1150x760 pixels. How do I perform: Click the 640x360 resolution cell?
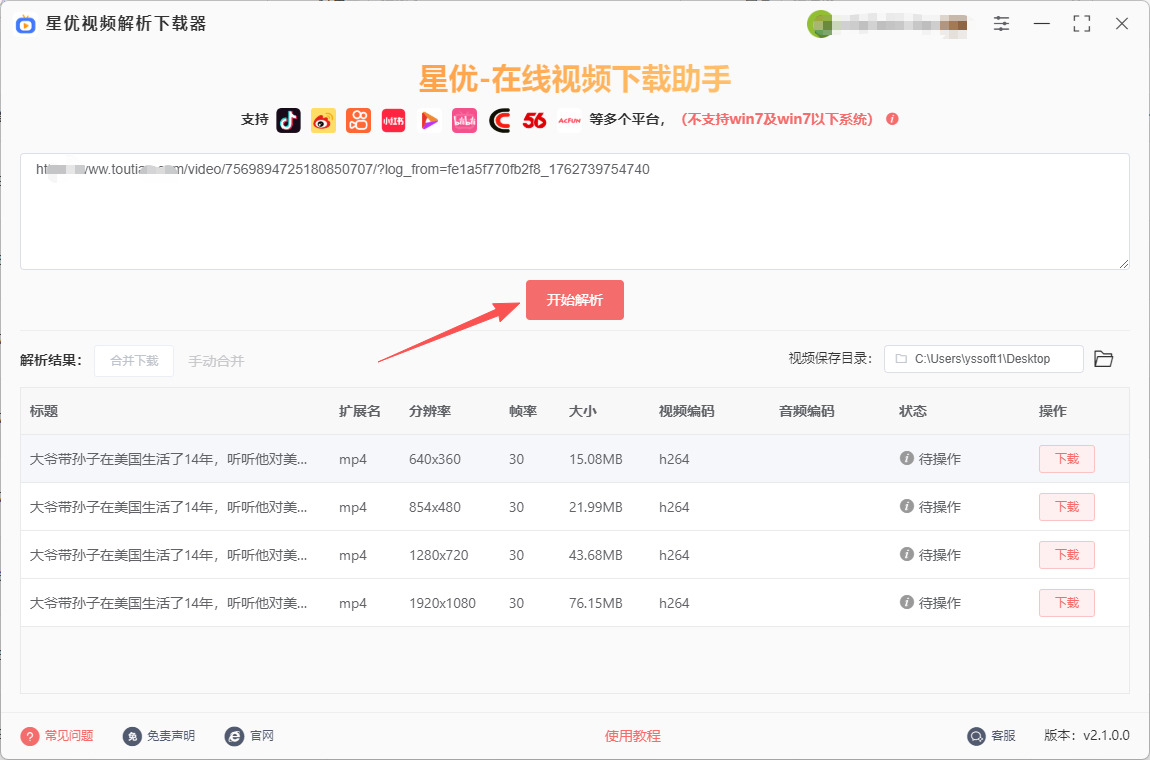[x=435, y=459]
